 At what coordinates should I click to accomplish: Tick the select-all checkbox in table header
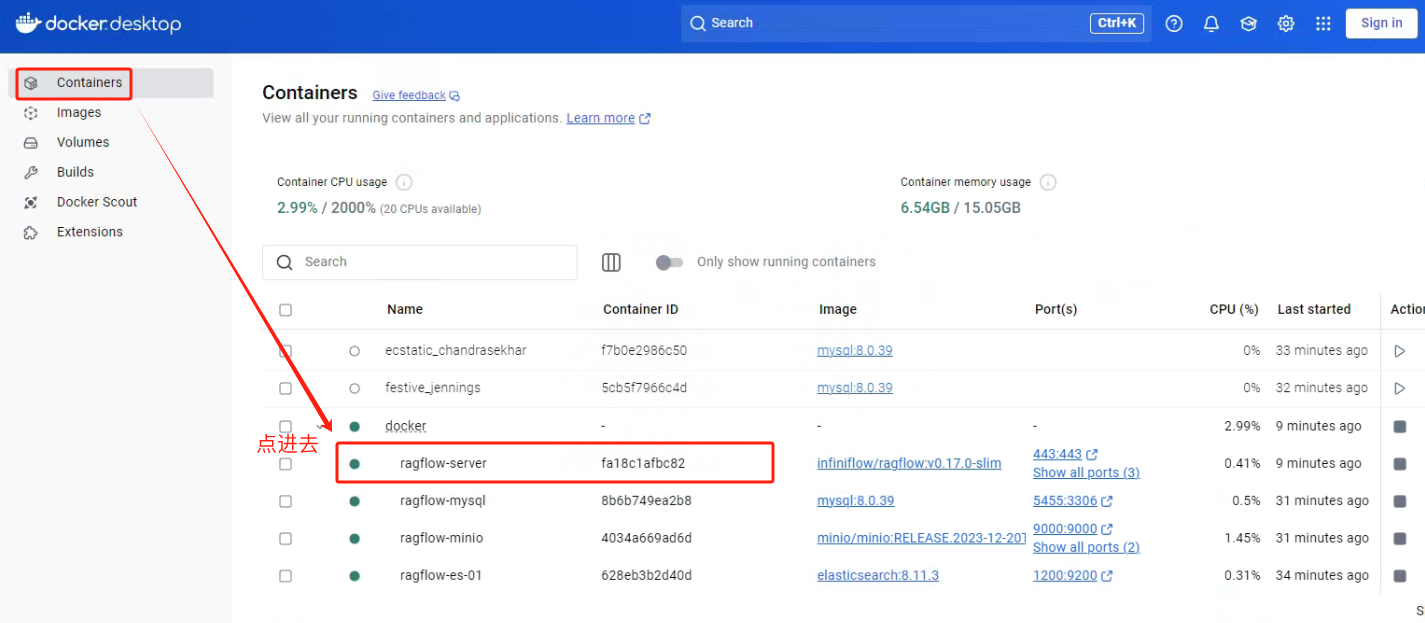[x=286, y=310]
